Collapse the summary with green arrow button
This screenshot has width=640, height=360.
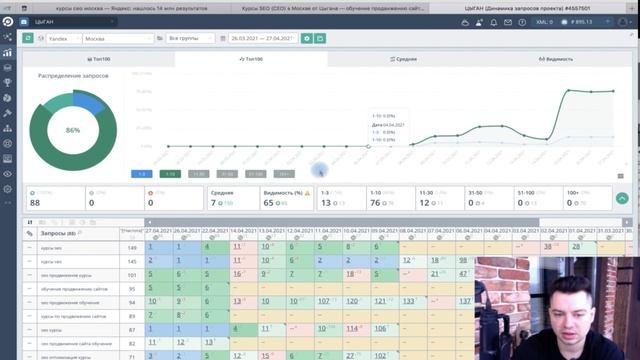click(622, 199)
